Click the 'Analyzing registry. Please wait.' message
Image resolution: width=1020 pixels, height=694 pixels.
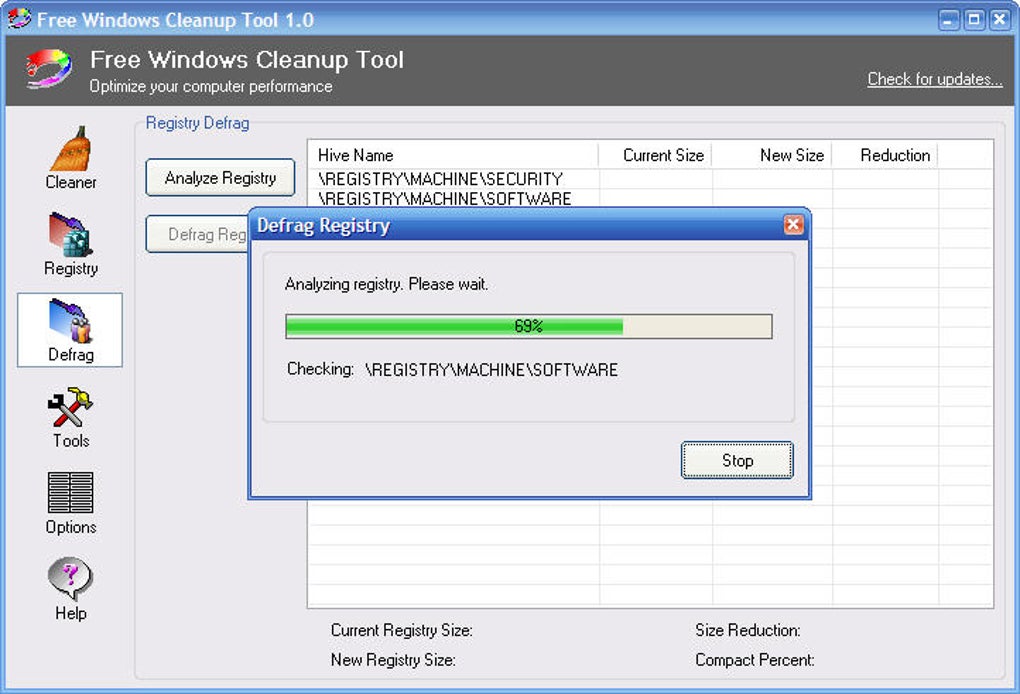coord(386,284)
